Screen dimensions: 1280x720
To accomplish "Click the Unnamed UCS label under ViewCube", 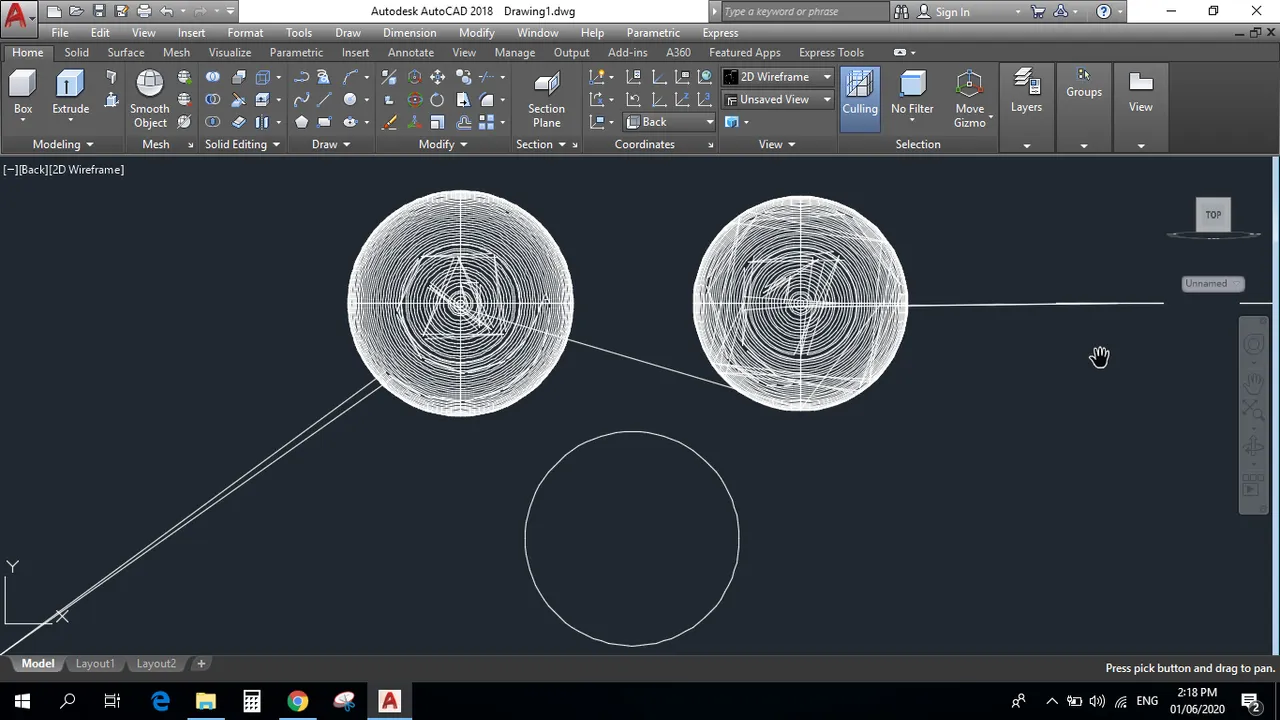I will coord(1212,283).
